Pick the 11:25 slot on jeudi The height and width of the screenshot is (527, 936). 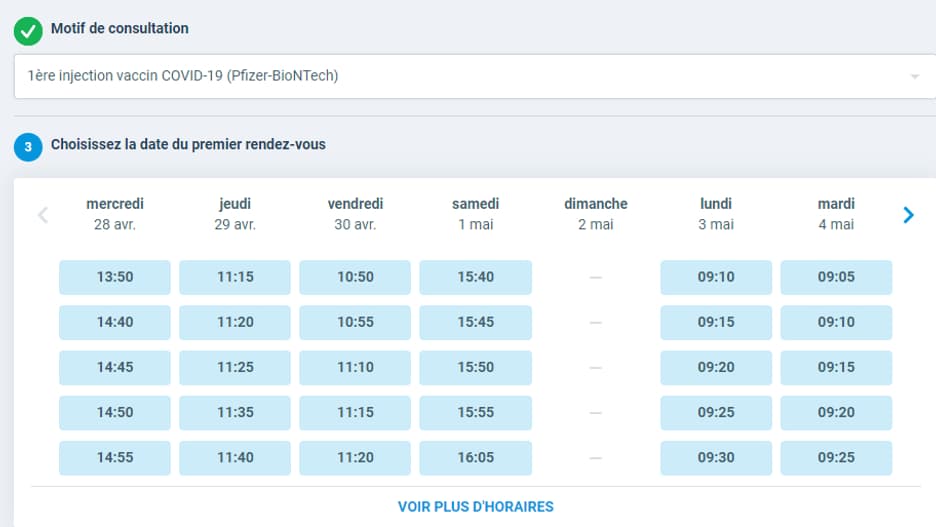click(235, 367)
